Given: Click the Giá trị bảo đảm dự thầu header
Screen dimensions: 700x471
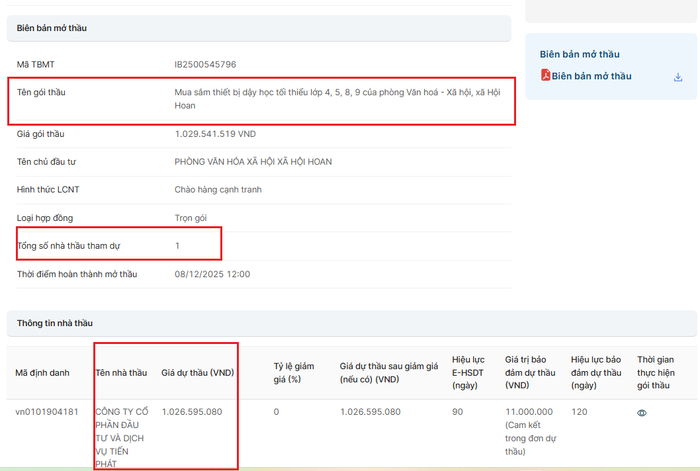Looking at the screenshot, I should (530, 372).
